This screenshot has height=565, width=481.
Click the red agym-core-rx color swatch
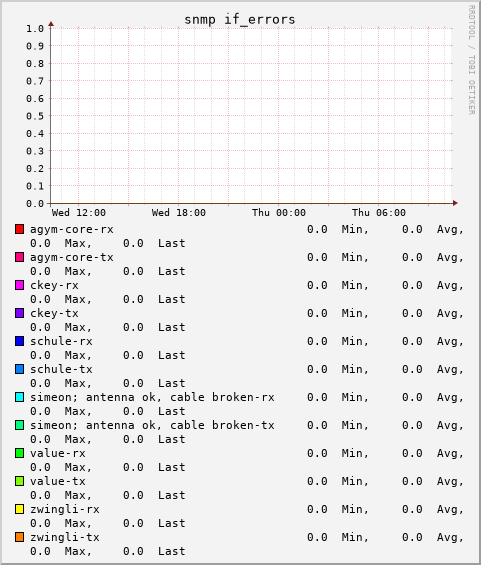coord(19,229)
